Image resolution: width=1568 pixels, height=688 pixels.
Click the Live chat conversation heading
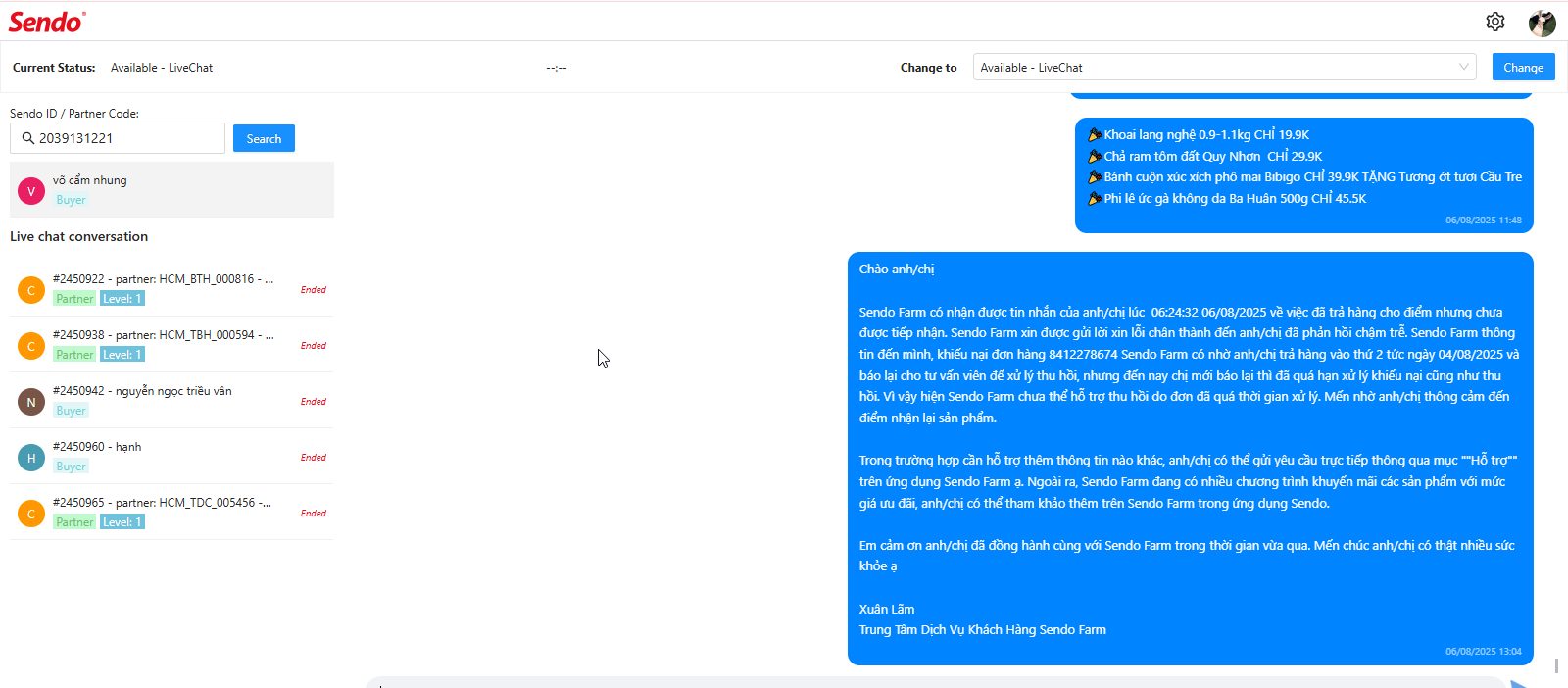pos(79,236)
